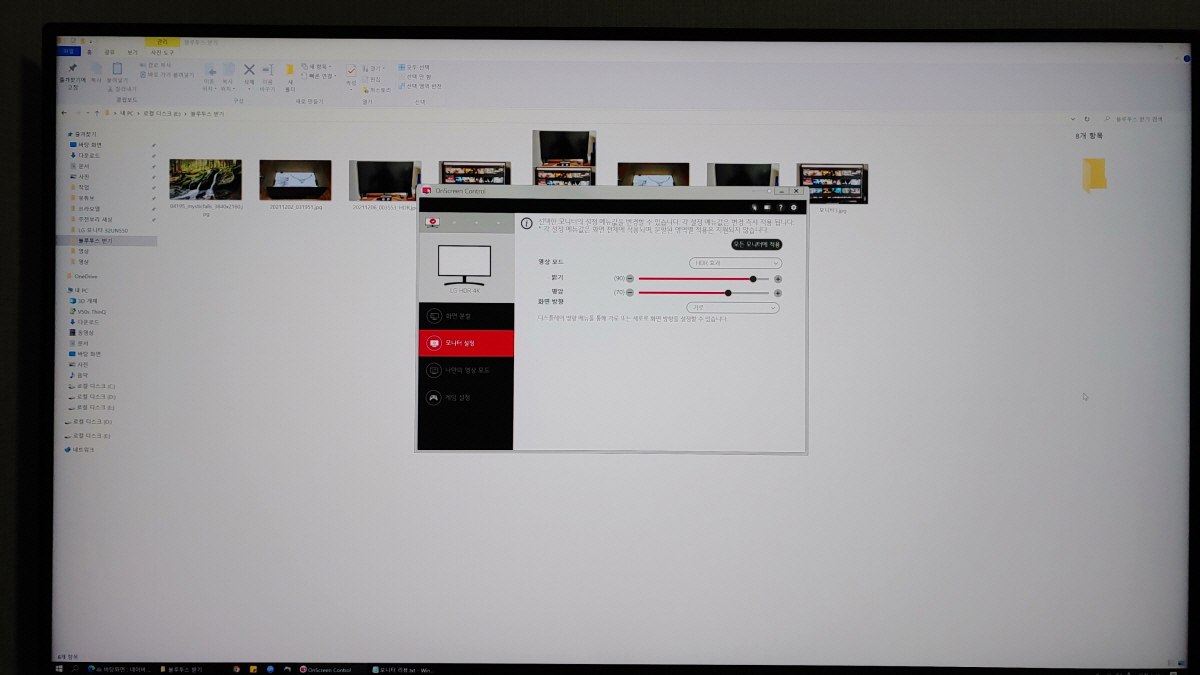The image size is (1200, 675).
Task: Decrease 밝기 with the minus button
Action: coord(630,279)
